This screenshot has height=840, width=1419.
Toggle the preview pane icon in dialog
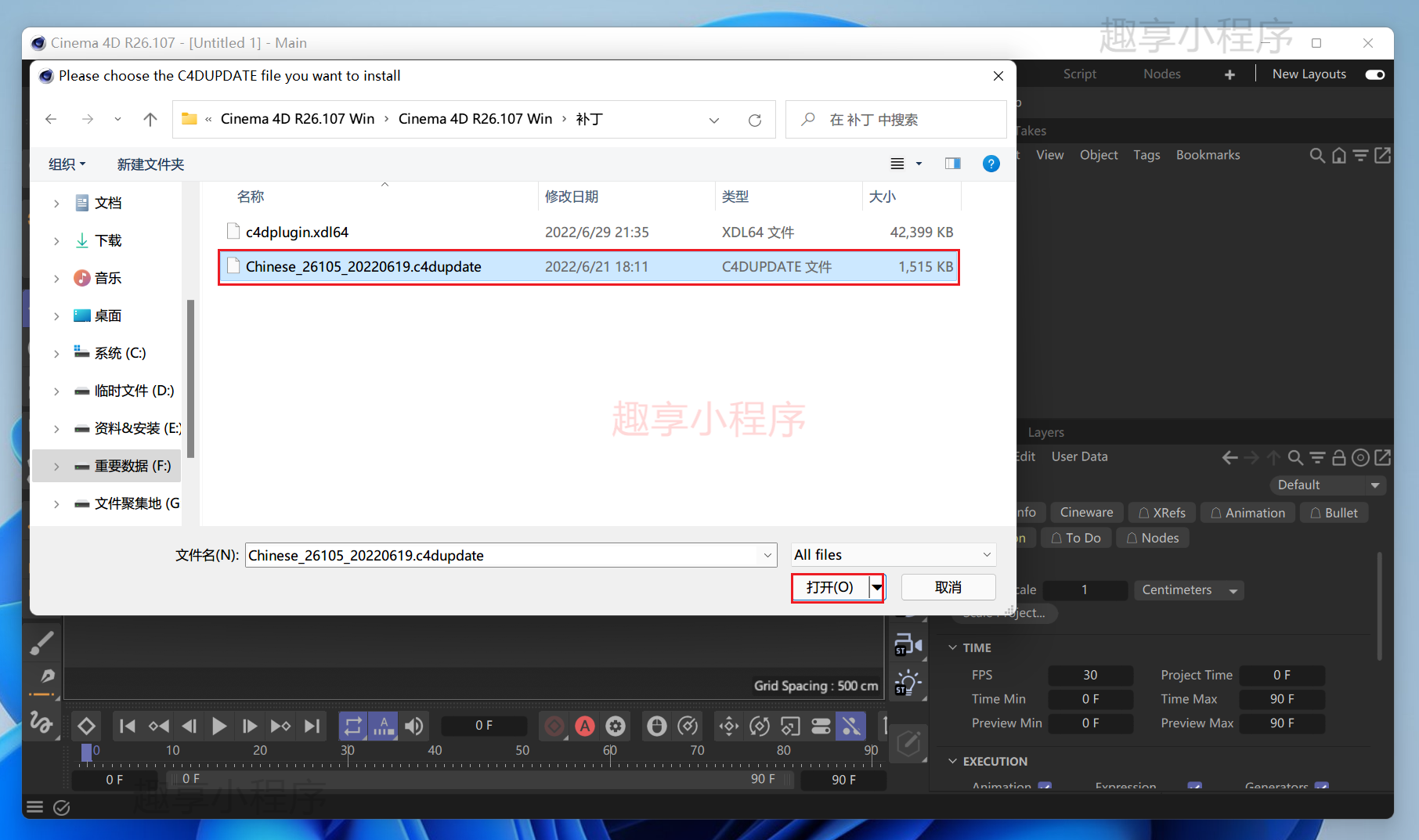(952, 164)
